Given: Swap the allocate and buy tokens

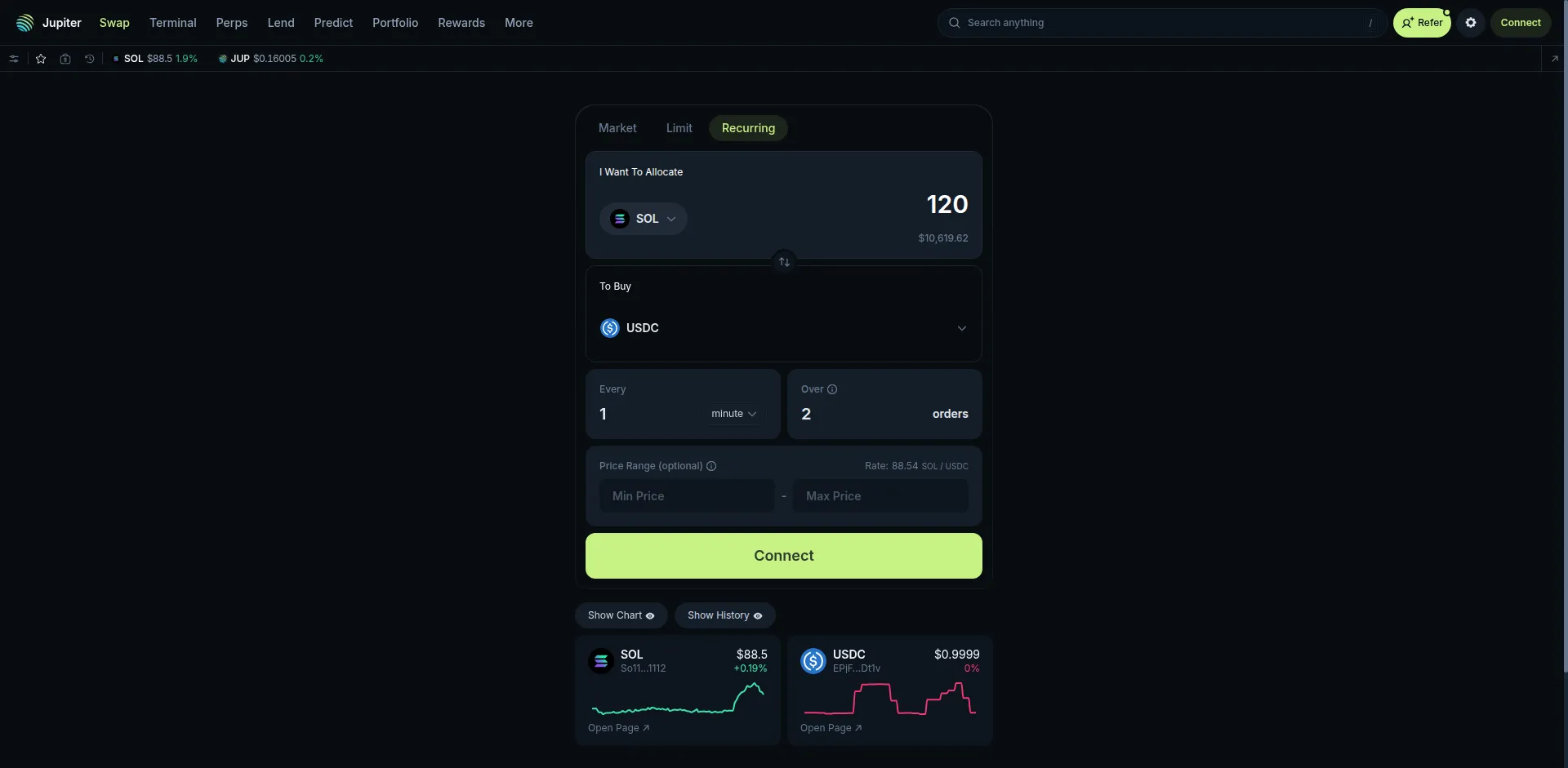Looking at the screenshot, I should point(784,262).
